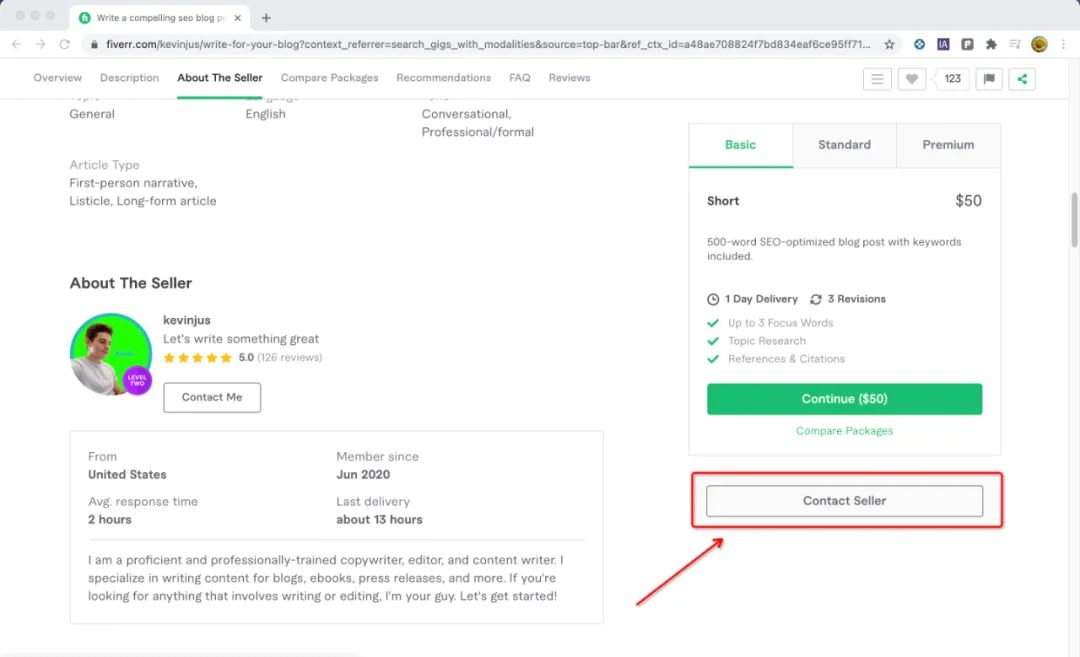Bookmark this page with the star icon
Viewport: 1080px width, 657px height.
pos(889,44)
